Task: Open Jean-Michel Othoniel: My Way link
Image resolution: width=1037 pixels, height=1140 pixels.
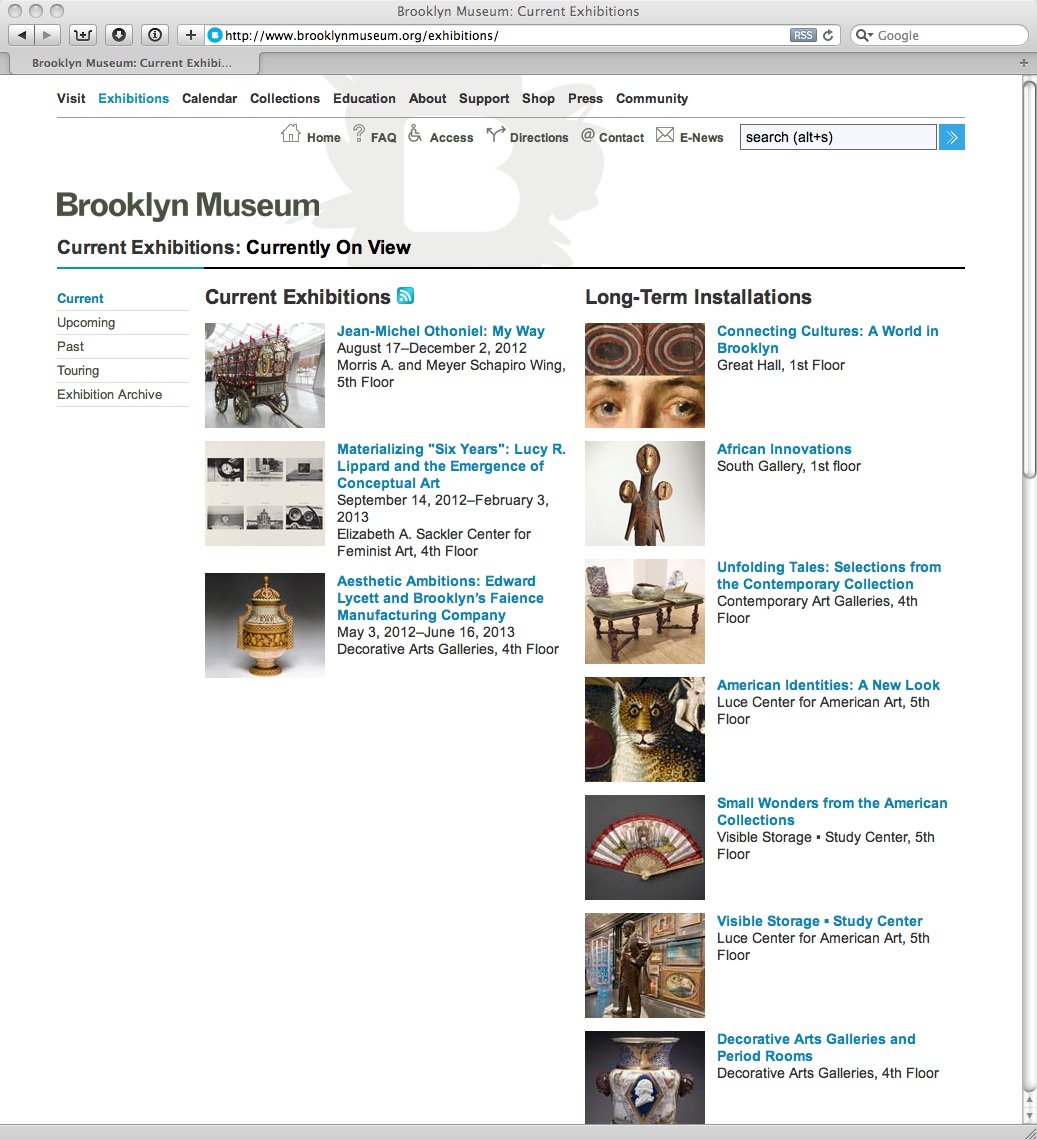Action: click(441, 331)
